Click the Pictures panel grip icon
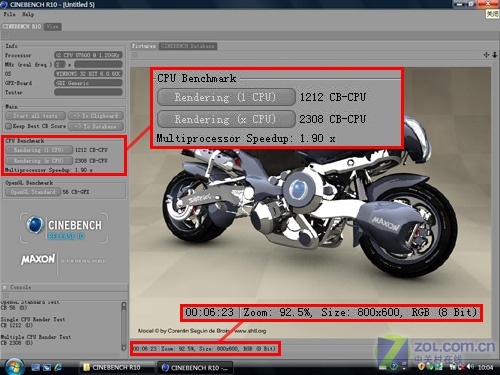This screenshot has height=375, width=500. pos(135,55)
